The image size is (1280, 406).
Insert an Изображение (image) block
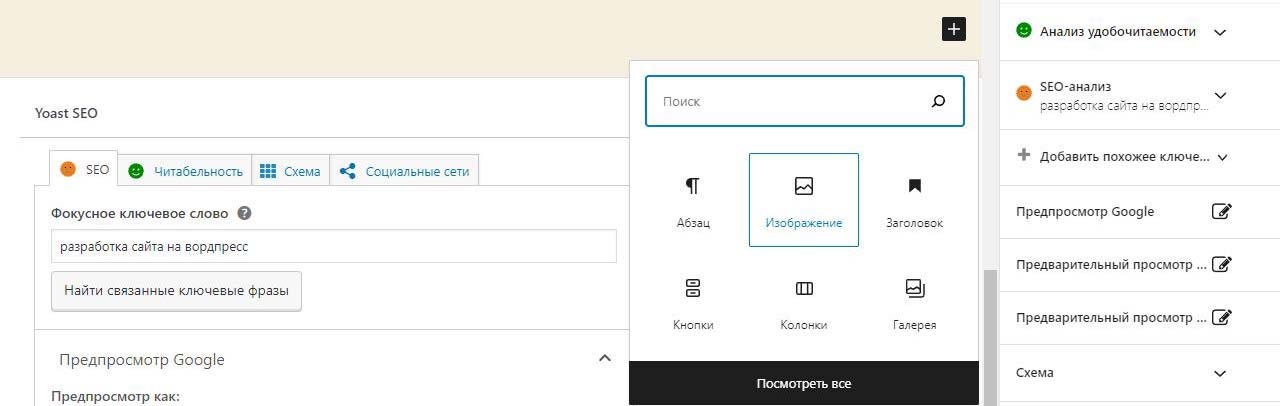pyautogui.click(x=803, y=199)
